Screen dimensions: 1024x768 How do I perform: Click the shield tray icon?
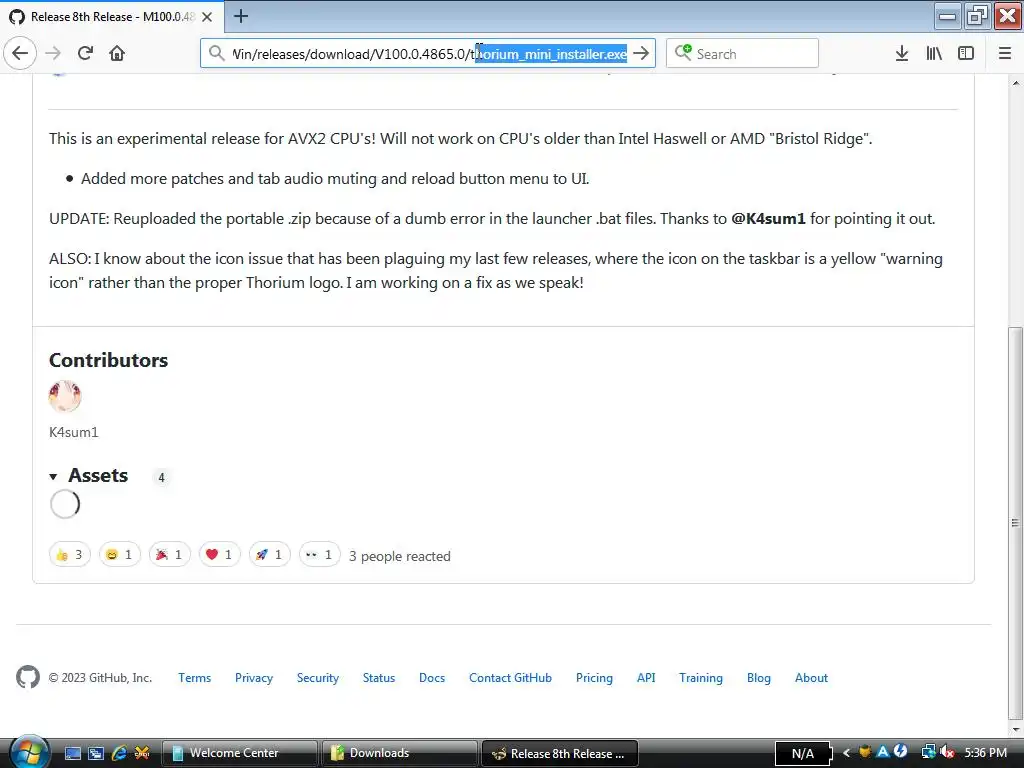865,752
